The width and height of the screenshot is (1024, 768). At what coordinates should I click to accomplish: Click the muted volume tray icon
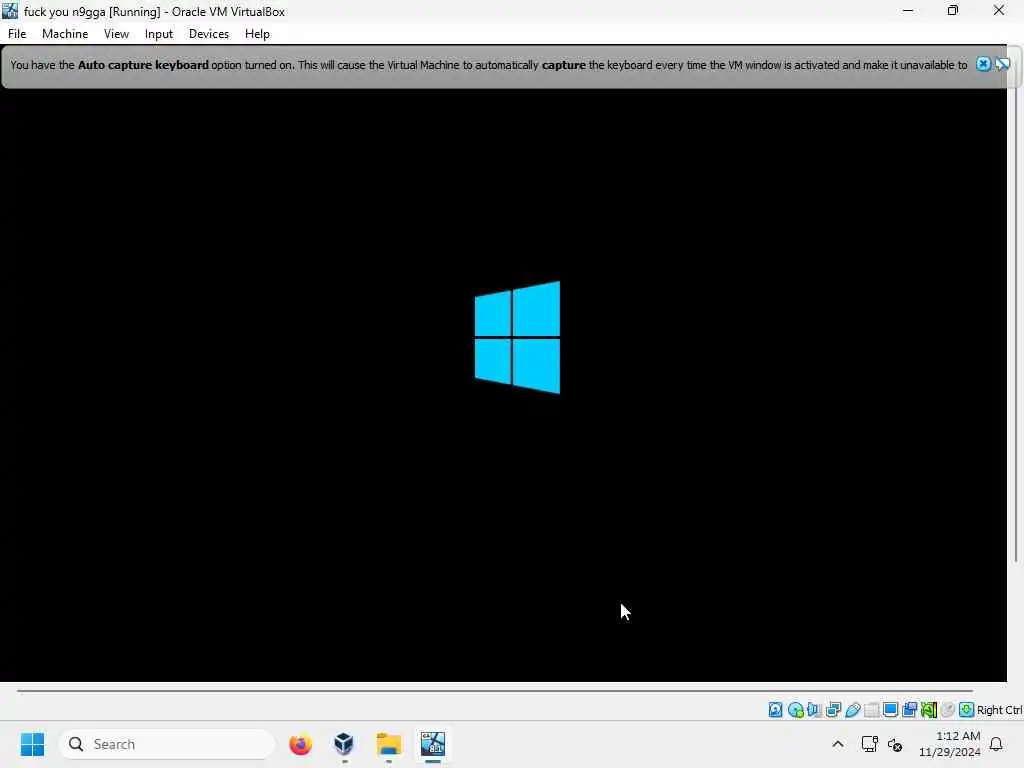tap(895, 744)
